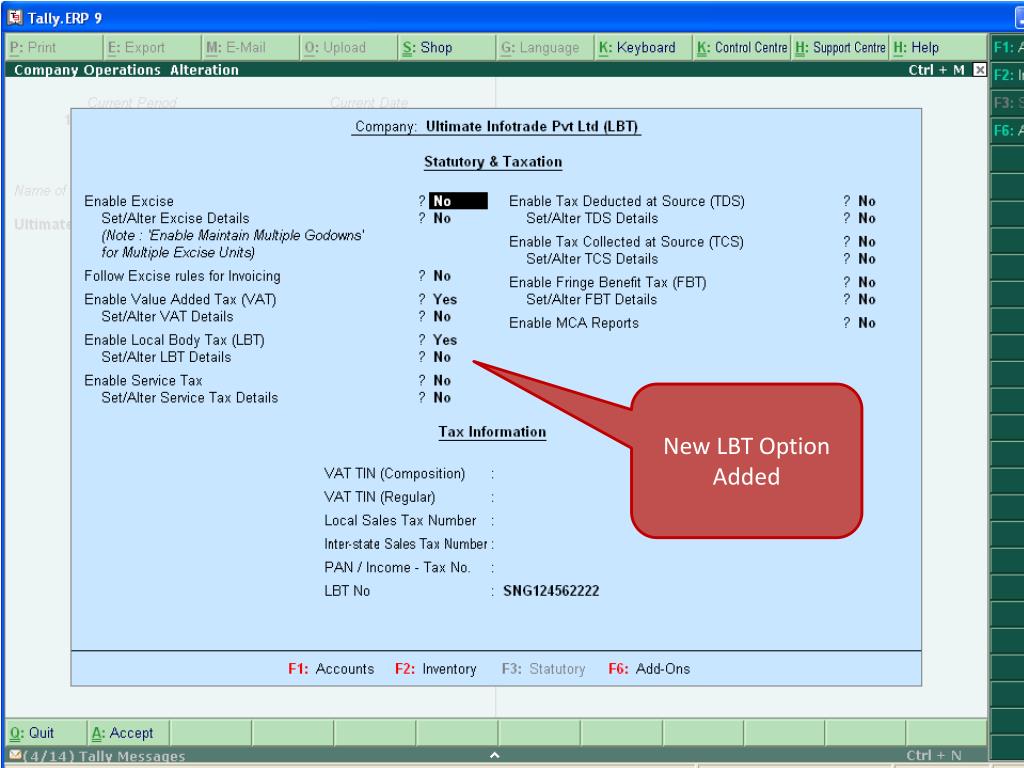Toggle Enable Service Tax value

click(442, 380)
